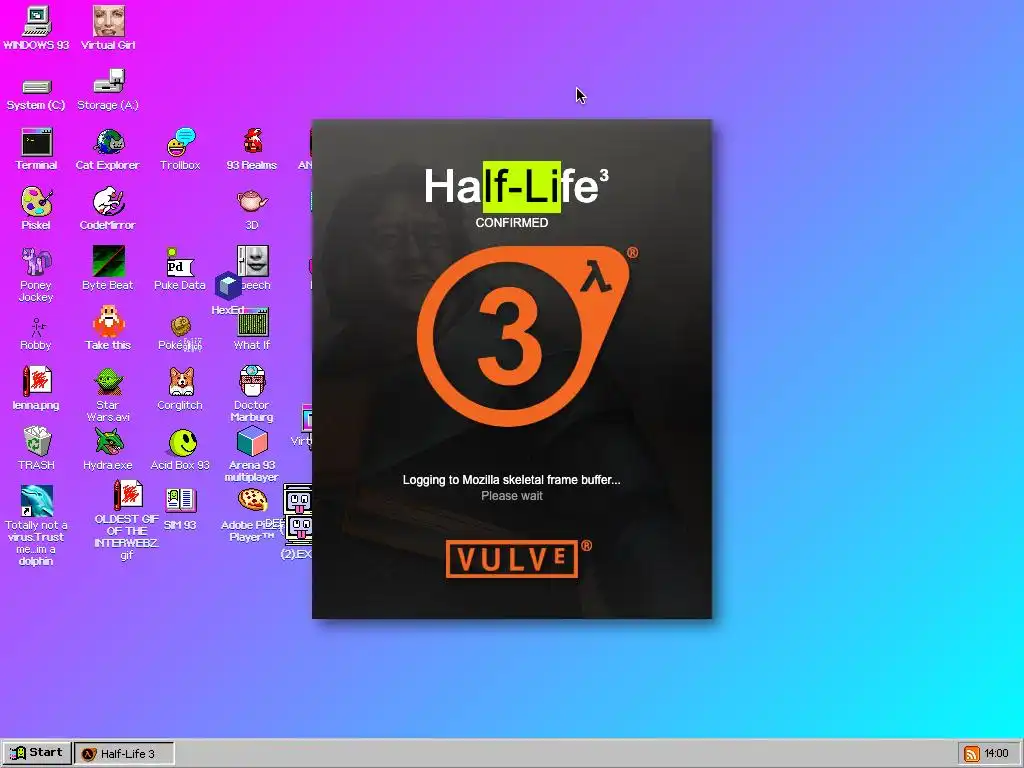Click the CONFIRMED text under the title

point(512,223)
